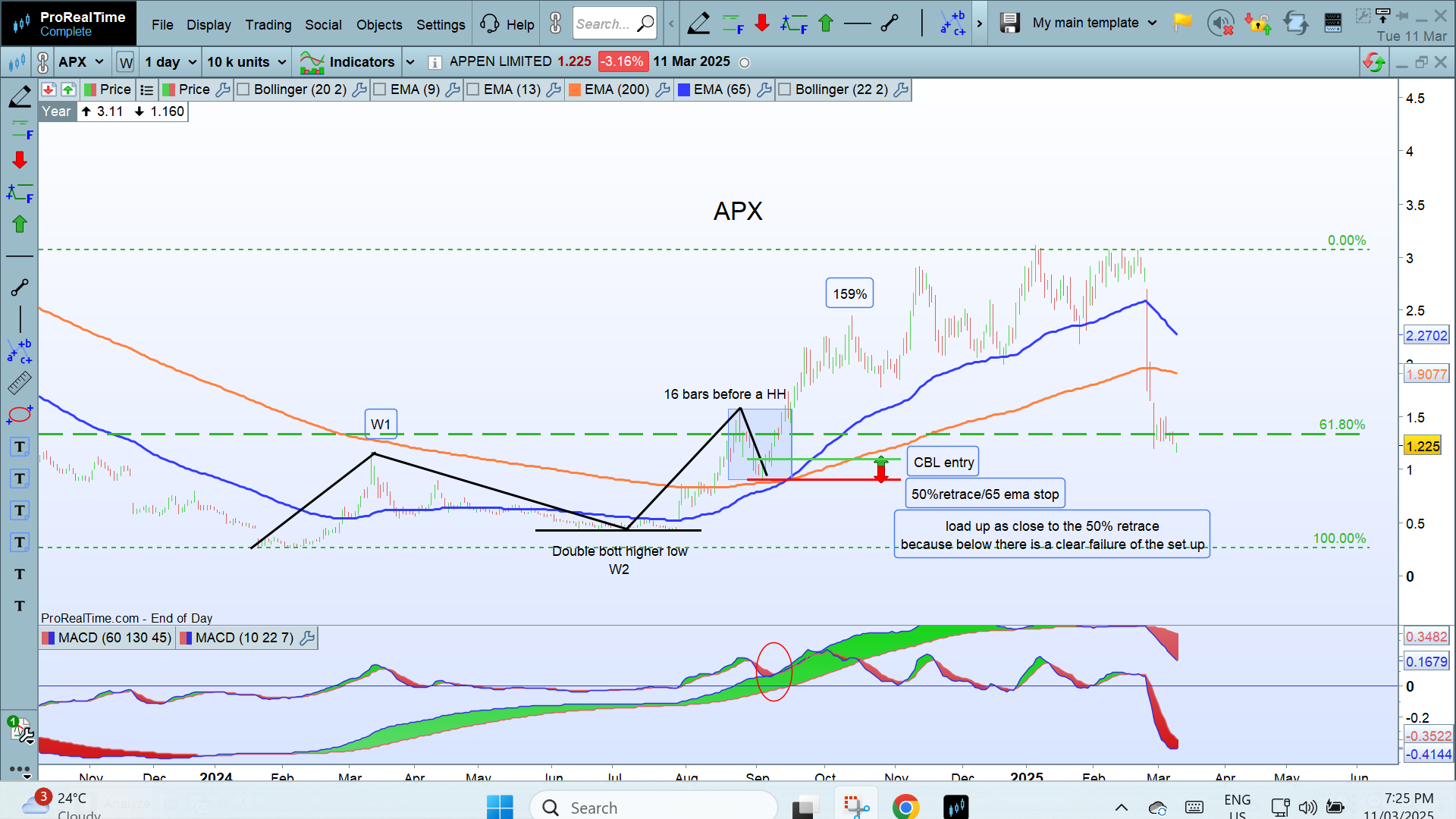This screenshot has height=819, width=1456.
Task: Open the APX instrument dropdown
Action: tap(80, 62)
